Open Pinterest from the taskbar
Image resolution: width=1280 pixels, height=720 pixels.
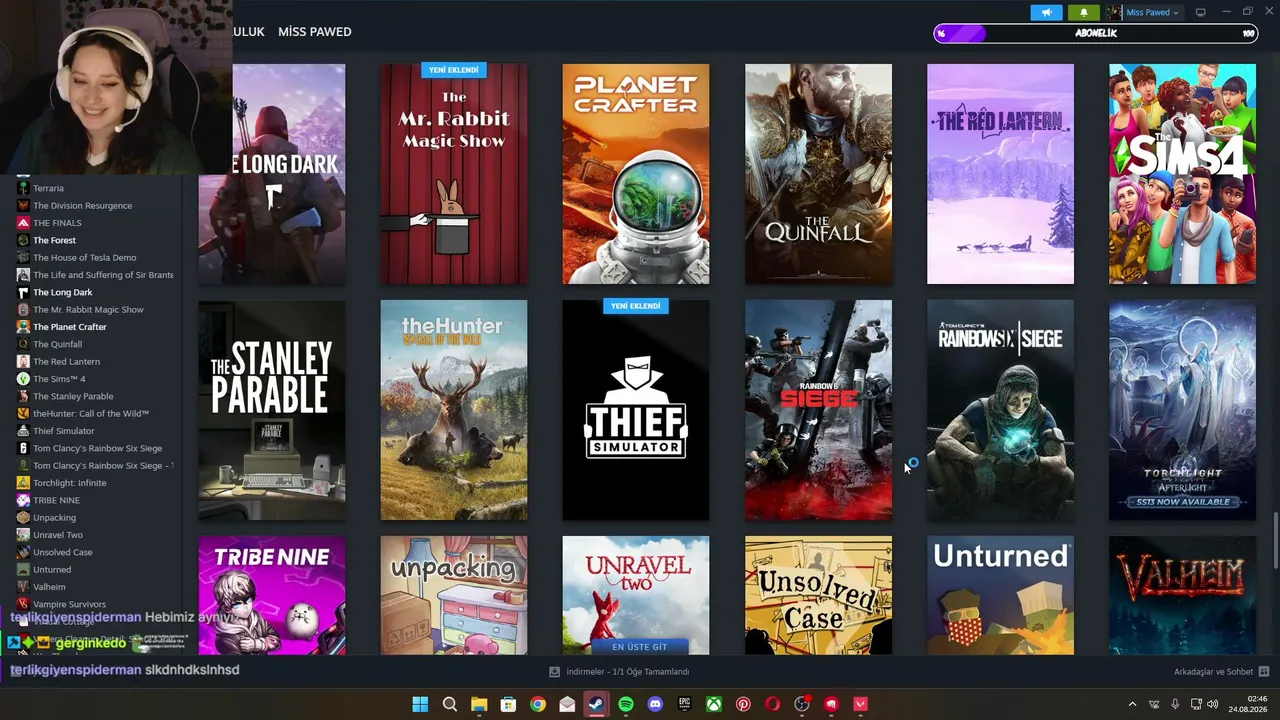tap(743, 704)
